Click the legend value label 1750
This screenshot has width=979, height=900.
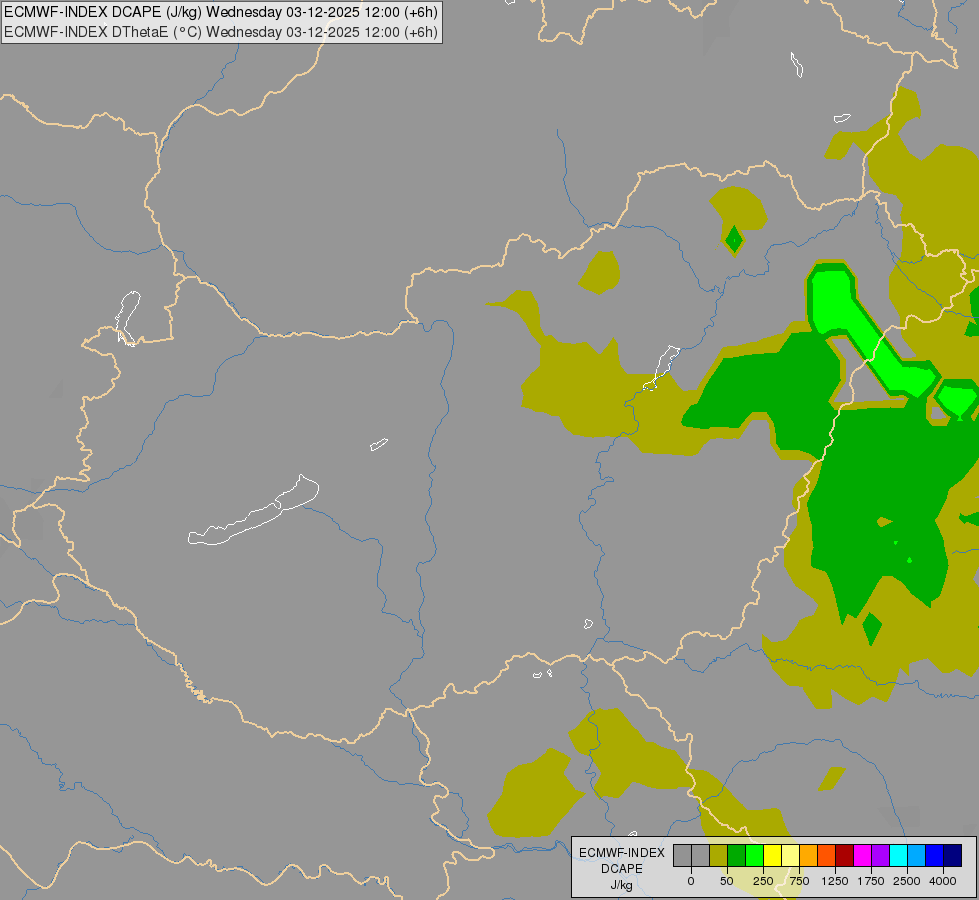point(871,881)
